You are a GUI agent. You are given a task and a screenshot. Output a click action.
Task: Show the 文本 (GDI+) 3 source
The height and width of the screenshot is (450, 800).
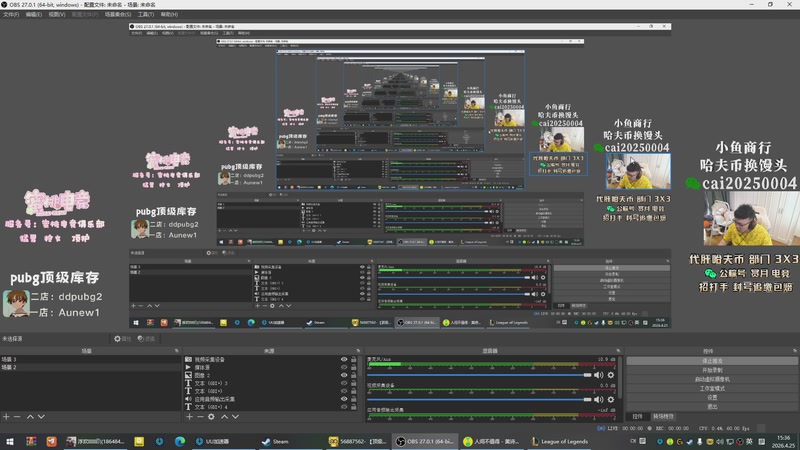tap(344, 383)
